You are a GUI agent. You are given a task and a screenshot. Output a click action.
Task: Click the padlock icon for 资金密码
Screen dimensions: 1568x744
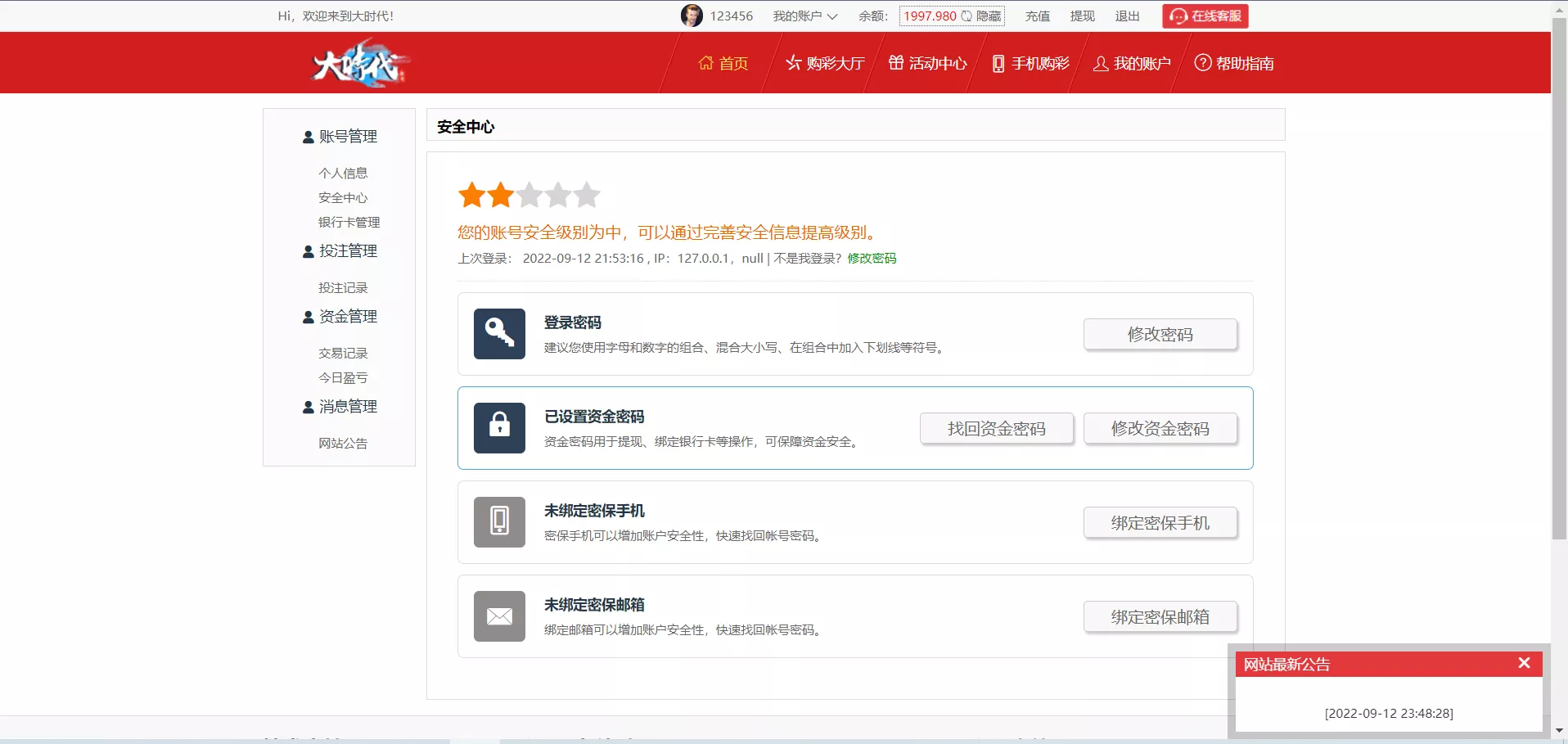498,427
